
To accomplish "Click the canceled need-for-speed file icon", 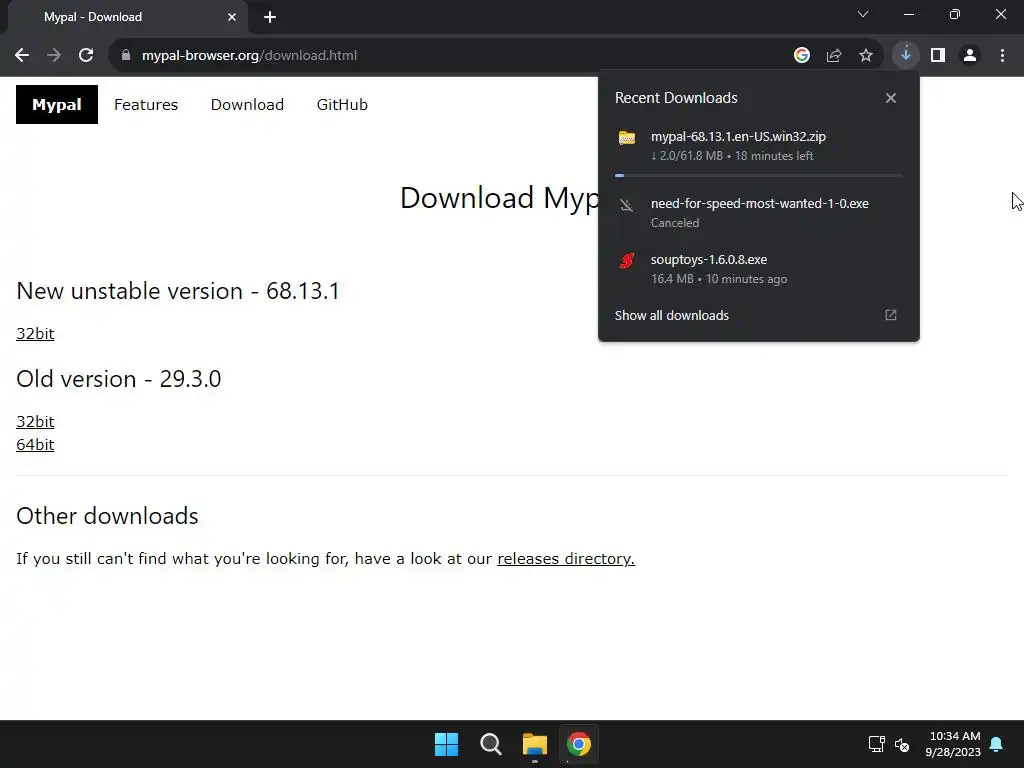I will tap(627, 205).
